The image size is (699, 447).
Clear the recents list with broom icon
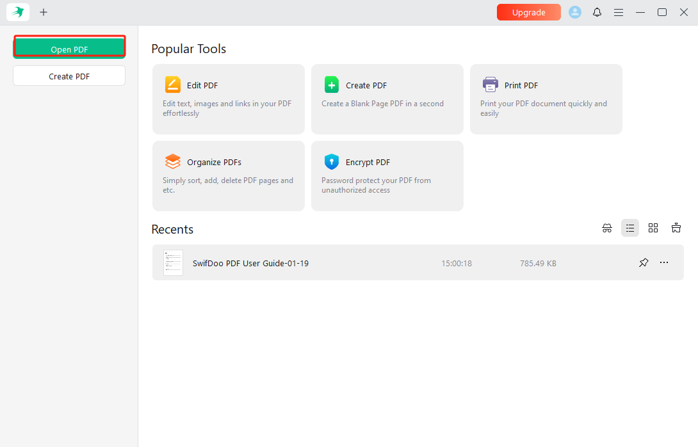(x=676, y=228)
